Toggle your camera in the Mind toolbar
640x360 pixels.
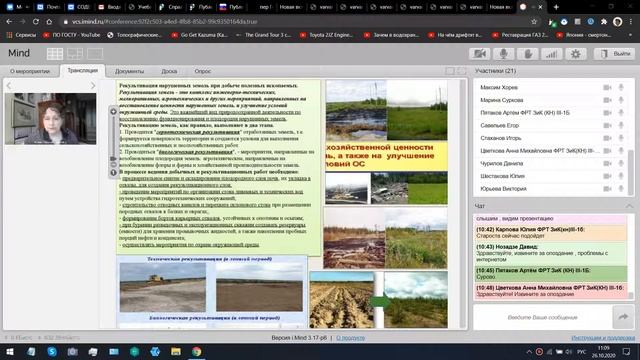coord(480,54)
